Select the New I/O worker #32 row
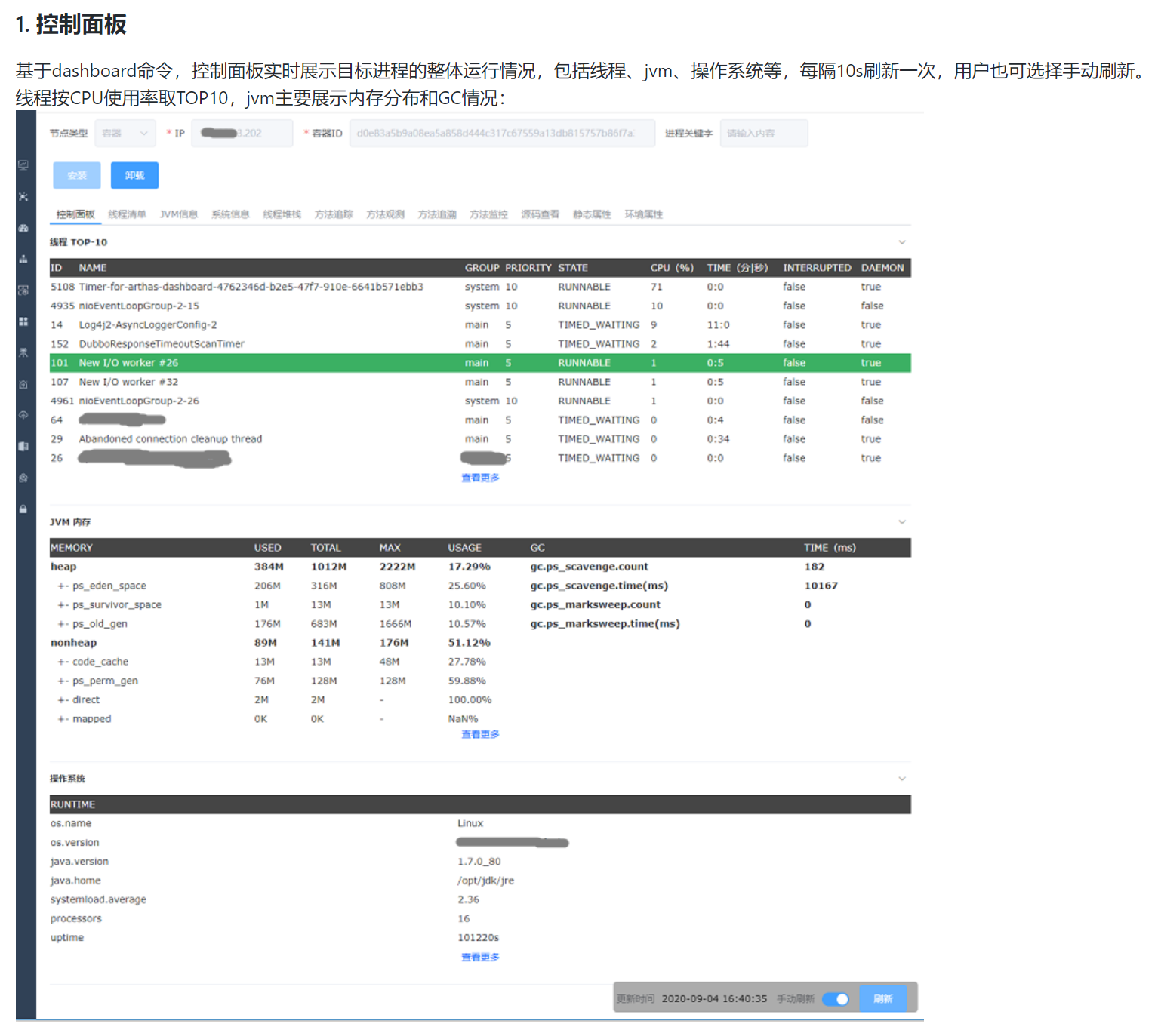This screenshot has height=1036, width=1158. (480, 382)
